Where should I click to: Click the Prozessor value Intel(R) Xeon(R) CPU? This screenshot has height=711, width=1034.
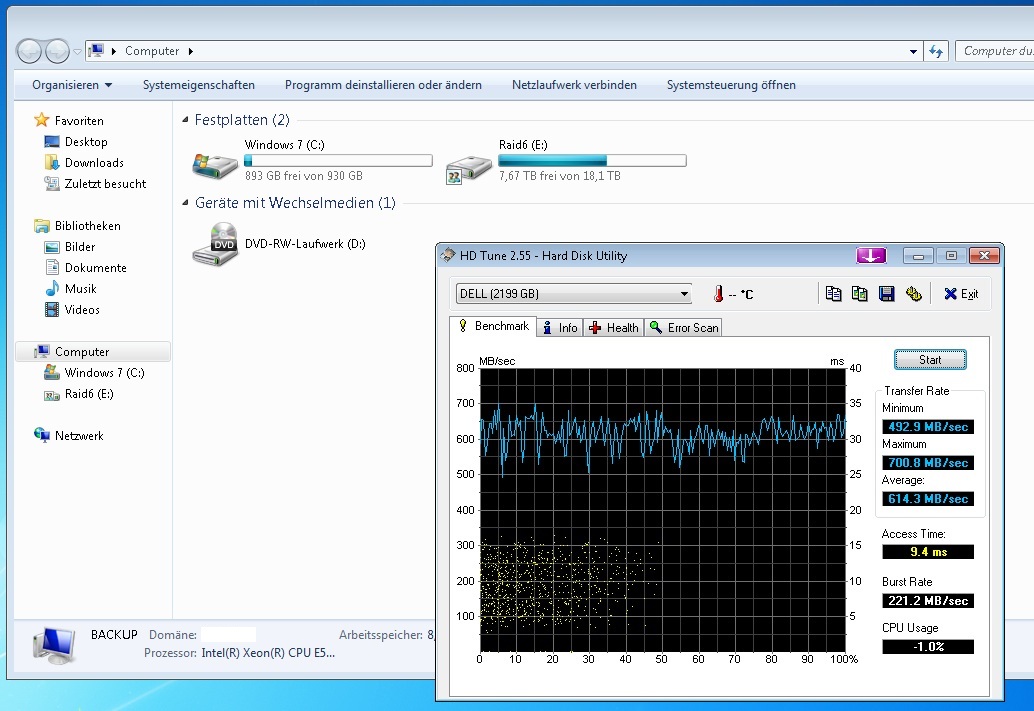268,653
